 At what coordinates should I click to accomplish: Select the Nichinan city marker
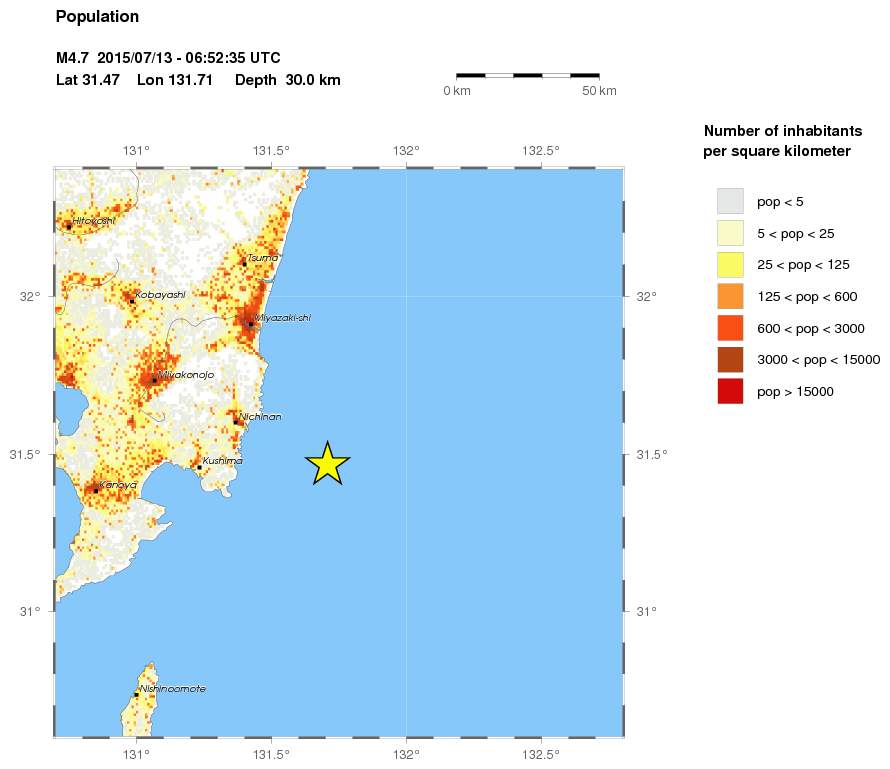coord(236,421)
